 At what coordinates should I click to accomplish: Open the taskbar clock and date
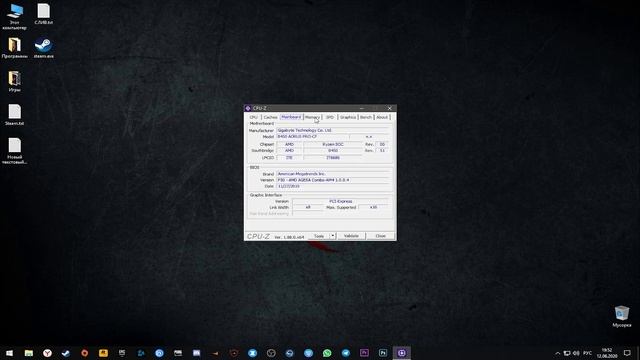[x=607, y=353]
